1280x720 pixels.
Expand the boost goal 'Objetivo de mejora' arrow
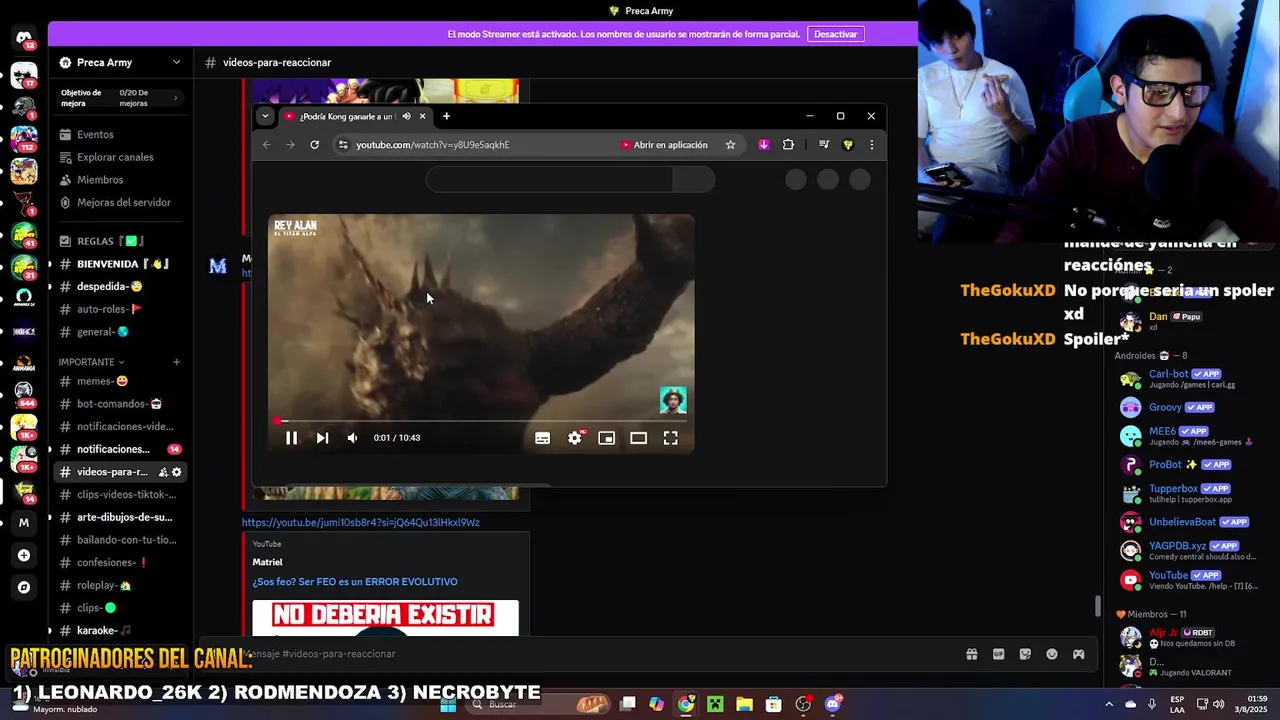coord(175,98)
